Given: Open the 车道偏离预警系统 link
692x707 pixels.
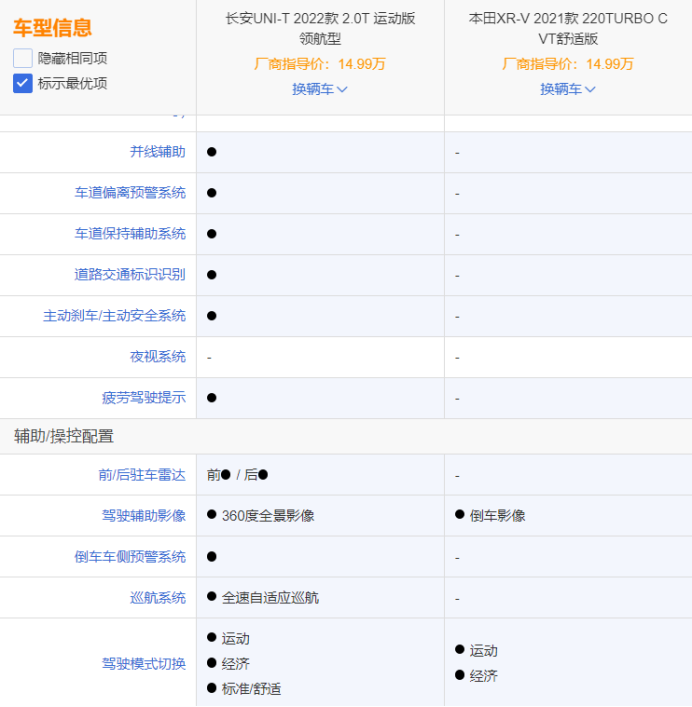Looking at the screenshot, I should [130, 193].
